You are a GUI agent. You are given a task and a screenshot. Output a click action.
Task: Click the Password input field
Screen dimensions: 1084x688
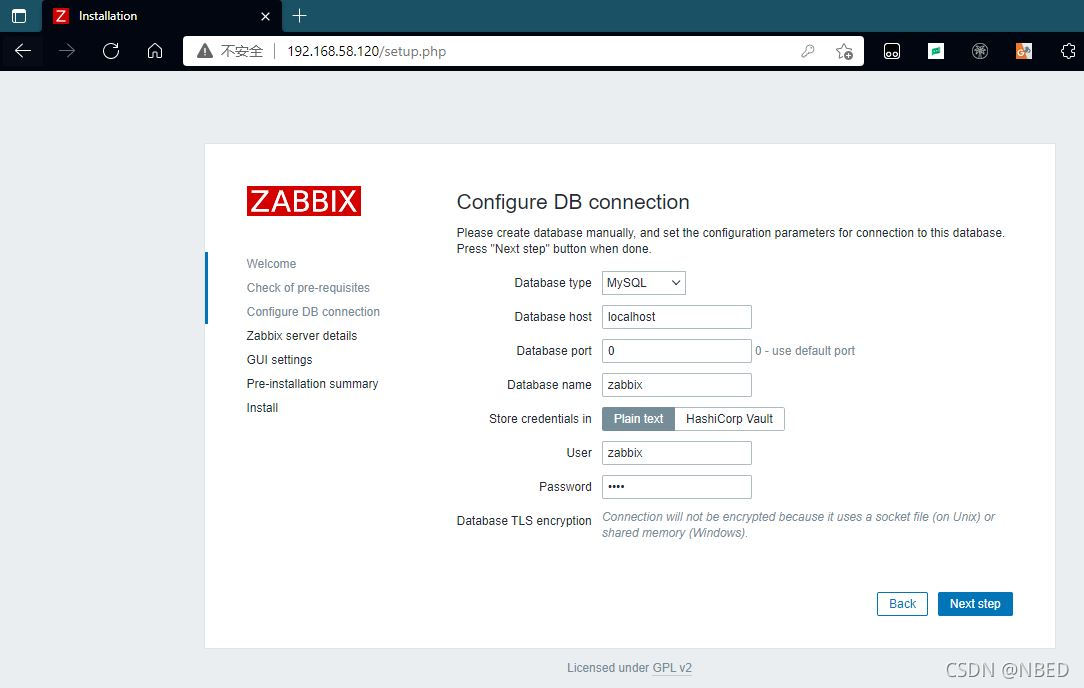coord(677,486)
